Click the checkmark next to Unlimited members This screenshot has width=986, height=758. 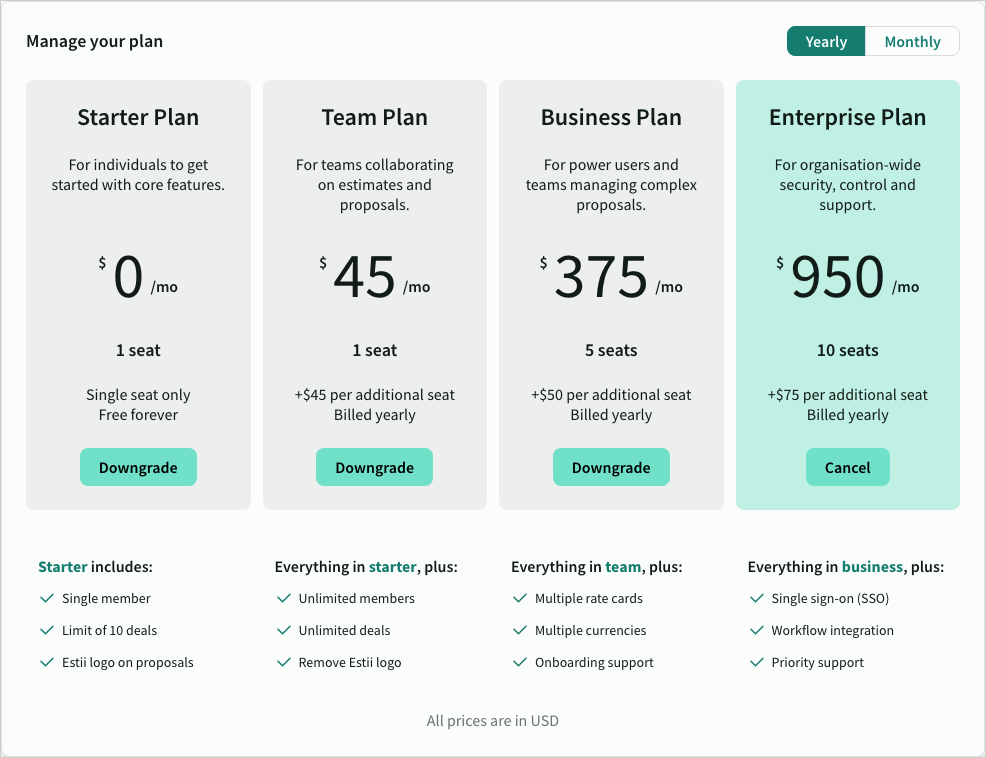tap(284, 598)
